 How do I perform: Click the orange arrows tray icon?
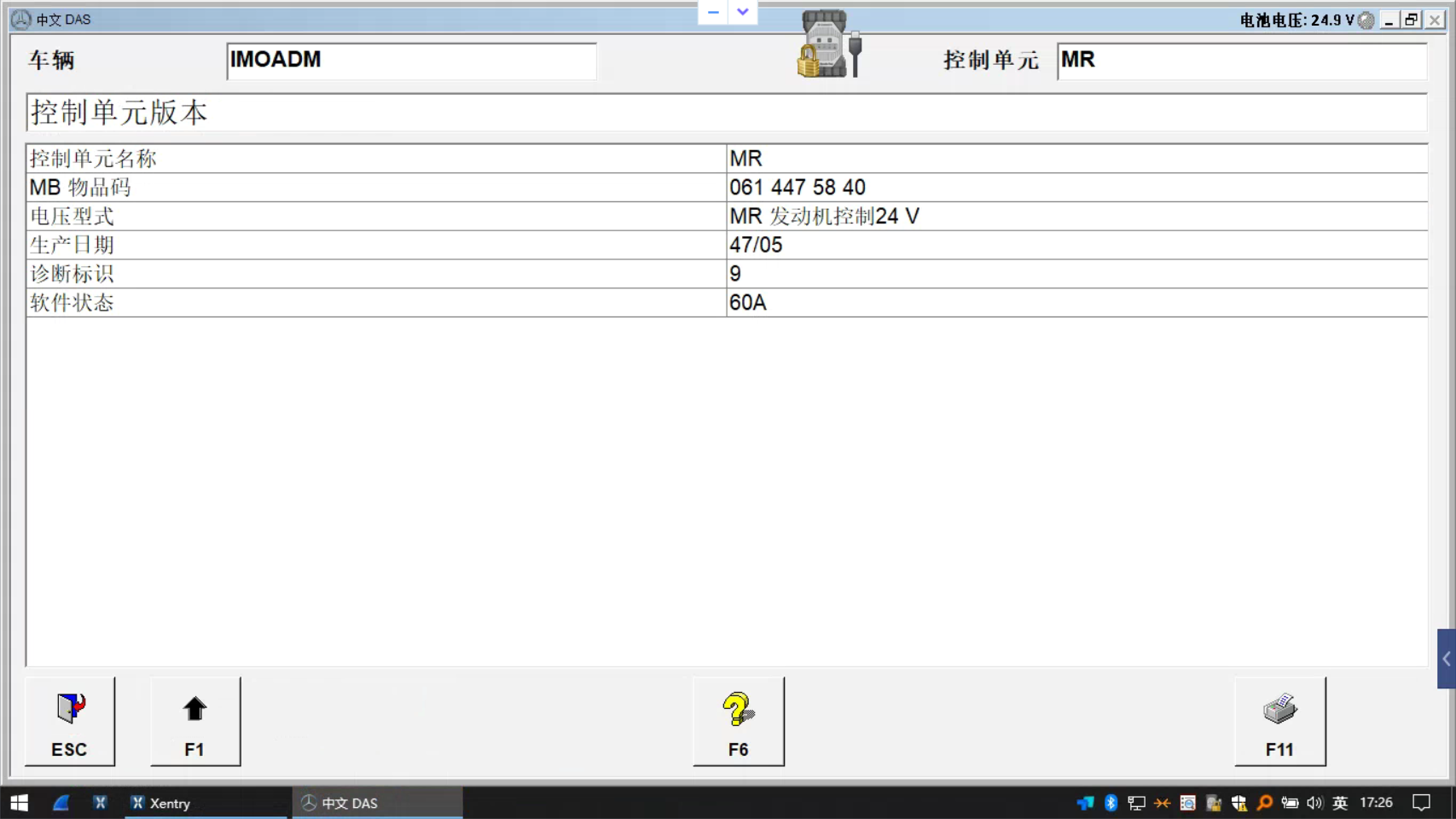click(1162, 803)
